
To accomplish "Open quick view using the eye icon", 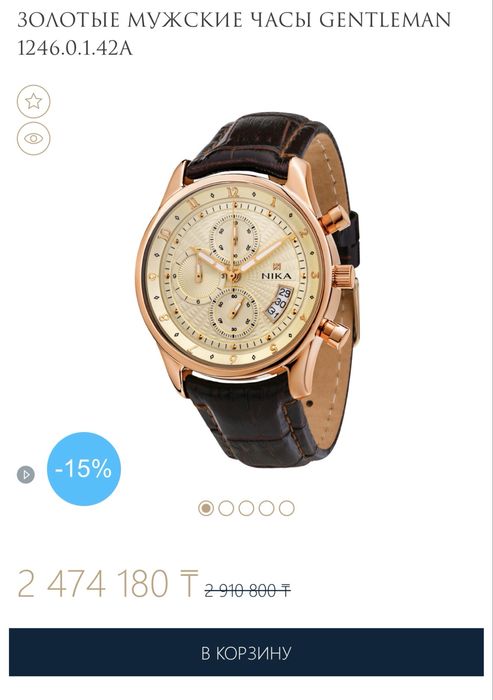I will (x=33, y=138).
